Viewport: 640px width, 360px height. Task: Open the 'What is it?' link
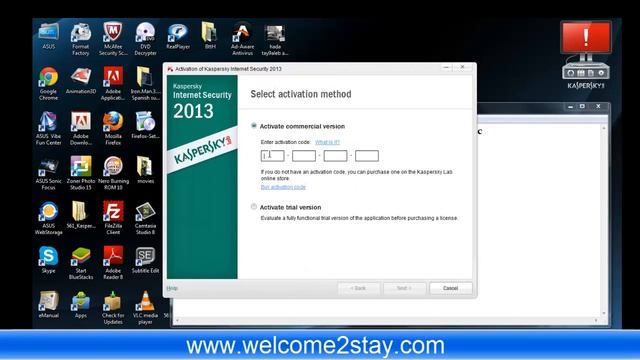[327, 142]
